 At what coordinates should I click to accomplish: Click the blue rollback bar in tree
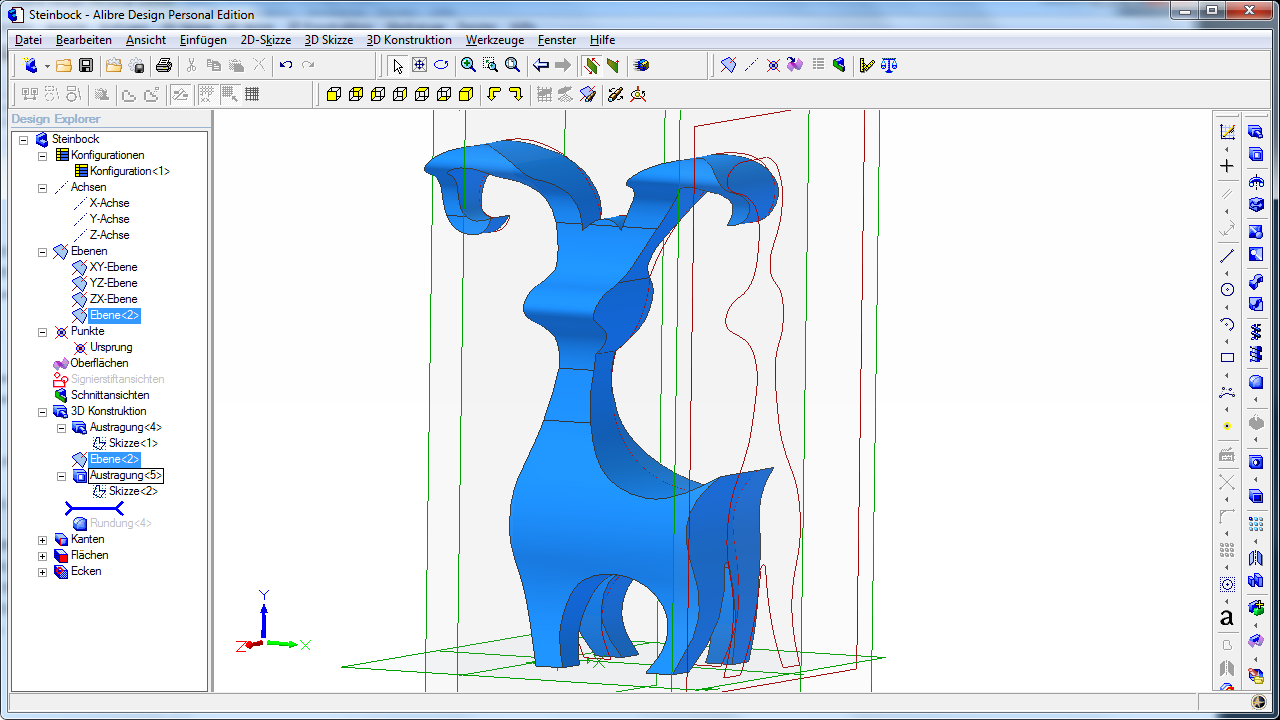(x=94, y=508)
